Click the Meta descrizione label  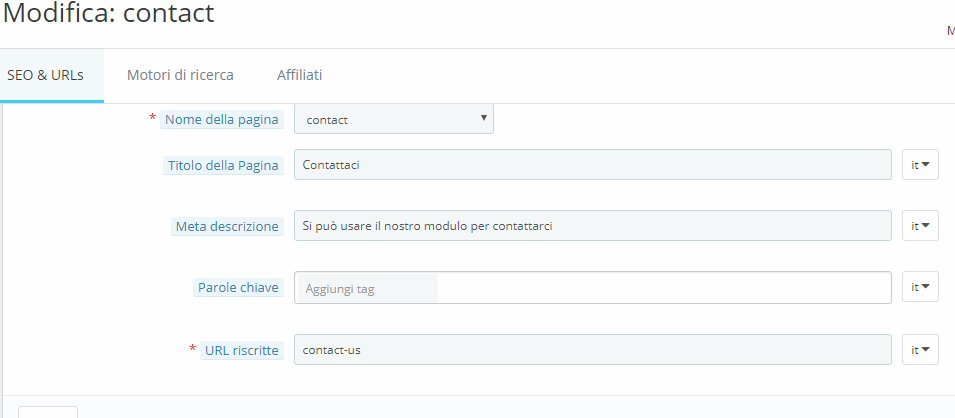pos(229,227)
